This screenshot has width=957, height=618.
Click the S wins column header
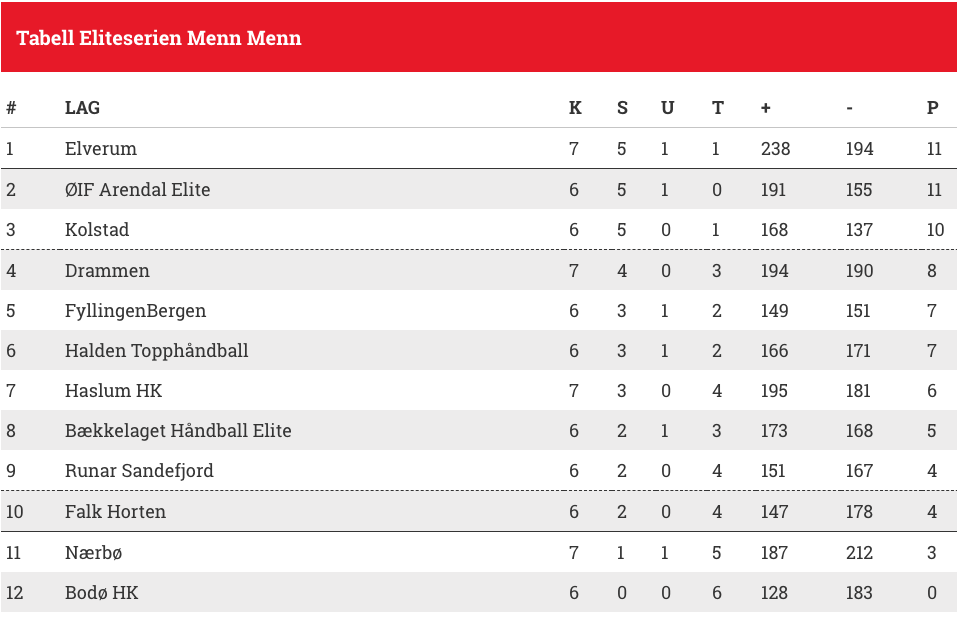(x=622, y=108)
